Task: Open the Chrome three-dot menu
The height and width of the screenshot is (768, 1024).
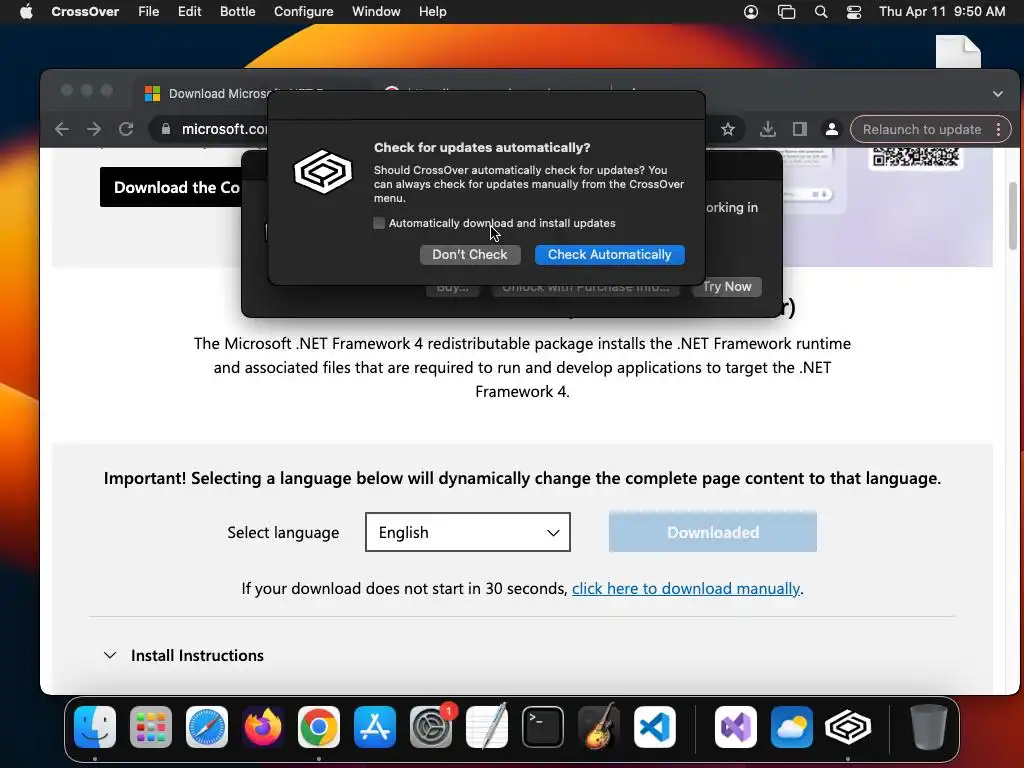Action: point(999,129)
